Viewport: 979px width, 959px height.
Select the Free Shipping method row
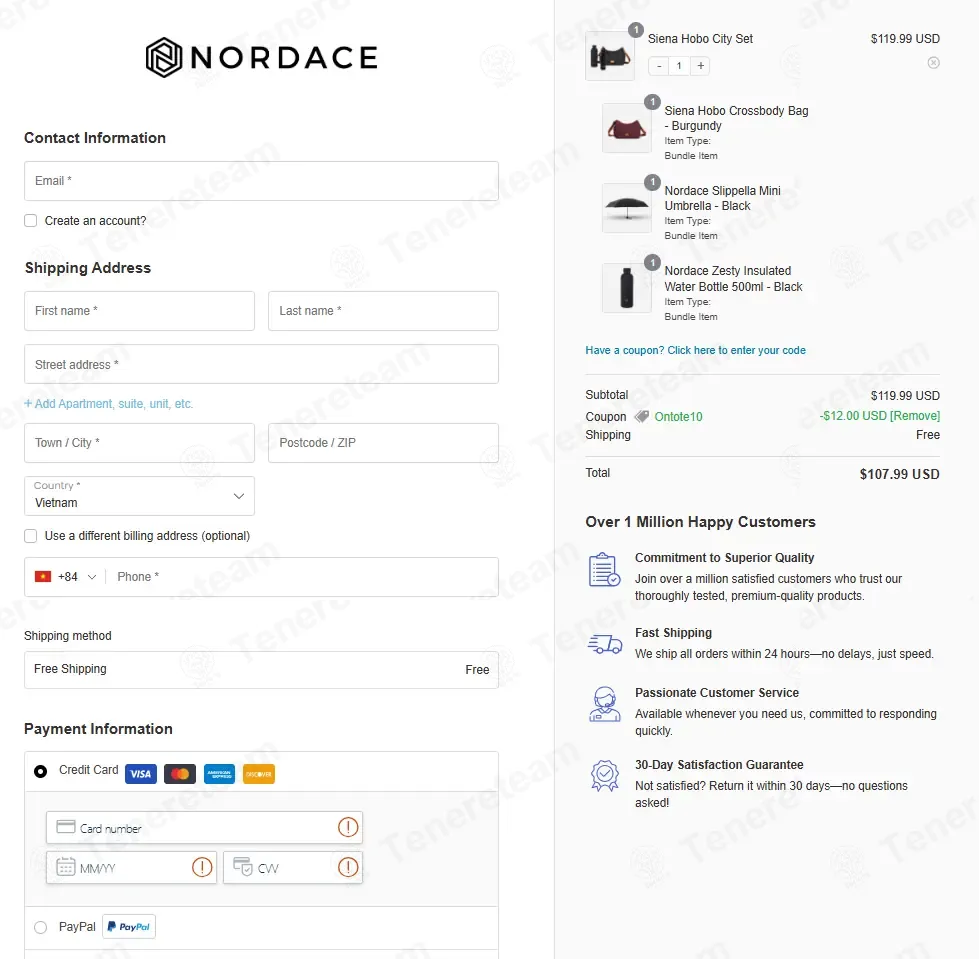click(x=262, y=670)
